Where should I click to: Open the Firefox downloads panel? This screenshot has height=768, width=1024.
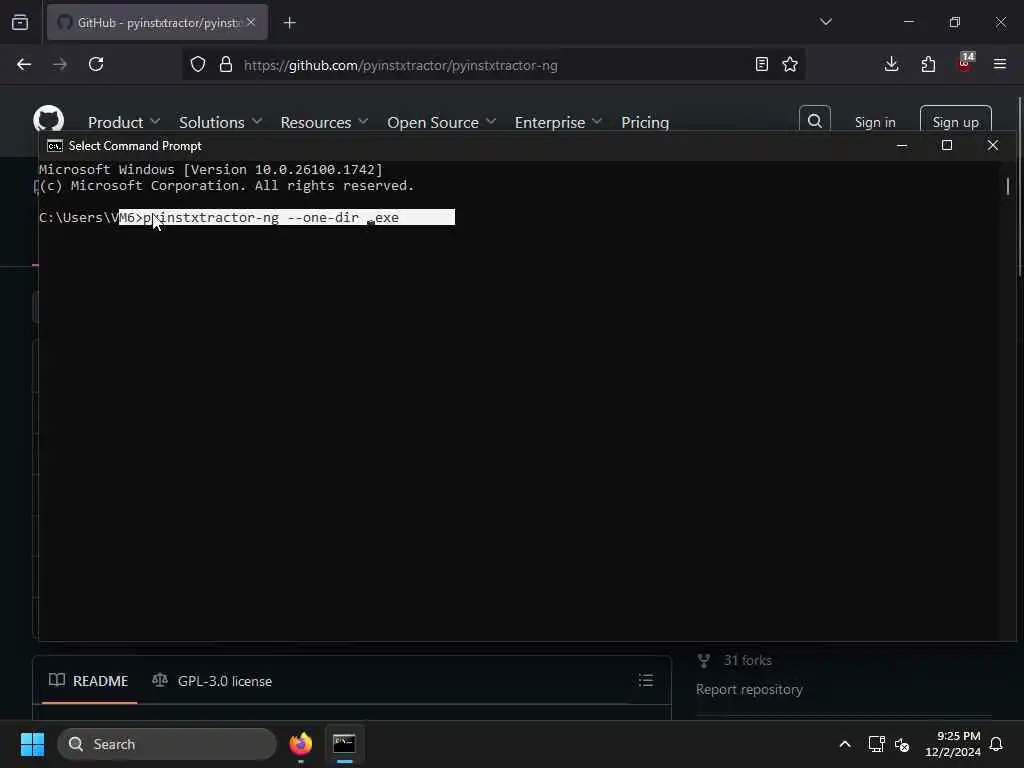coord(891,64)
